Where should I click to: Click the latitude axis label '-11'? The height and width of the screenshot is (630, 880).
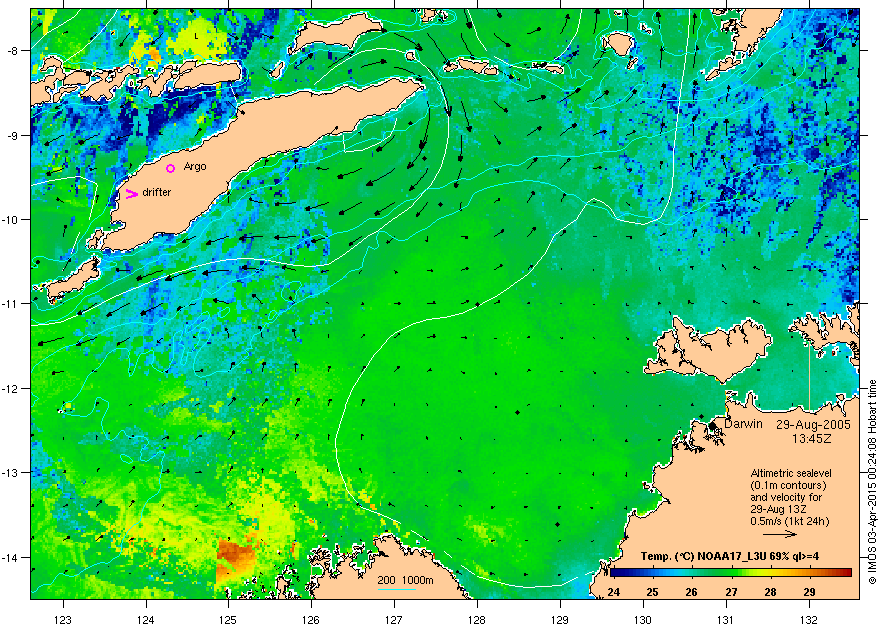click(10, 304)
